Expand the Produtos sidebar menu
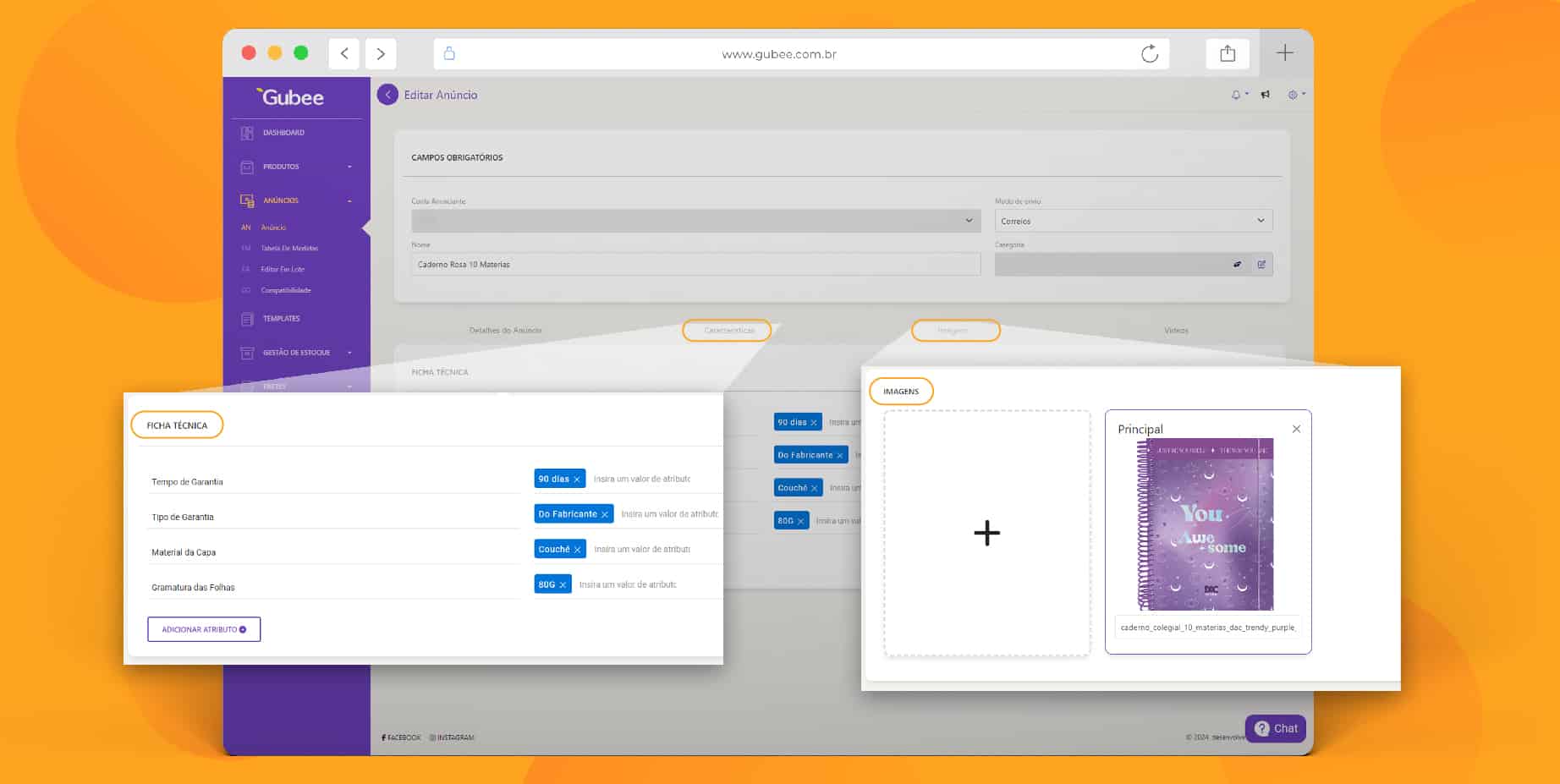 [296, 167]
